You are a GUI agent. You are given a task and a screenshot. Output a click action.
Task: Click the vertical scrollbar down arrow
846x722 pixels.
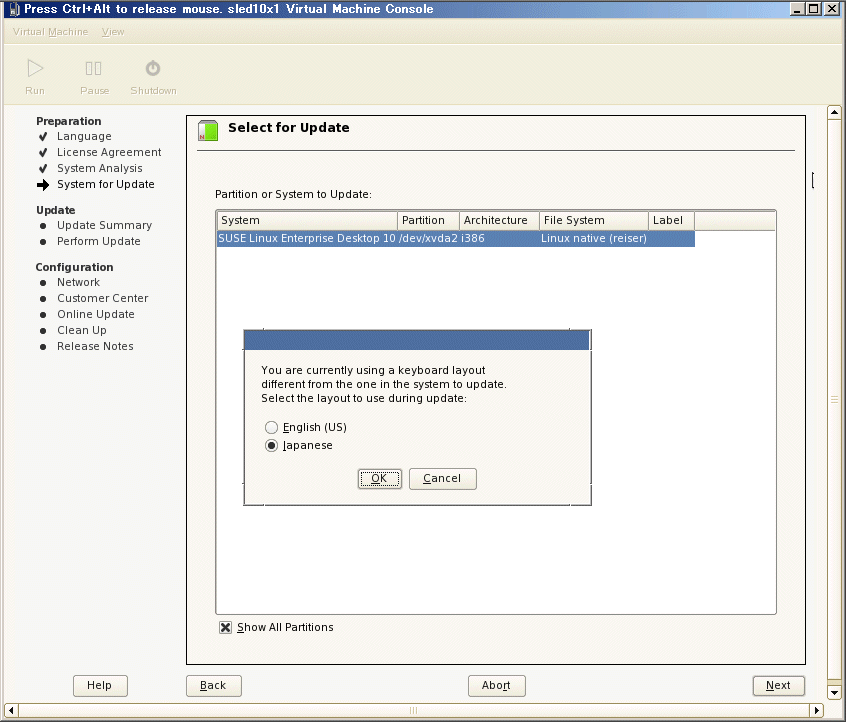834,692
